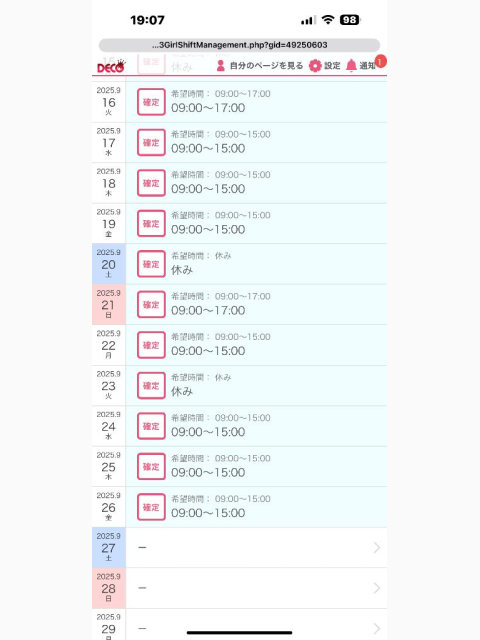Open the notification bell icon
The height and width of the screenshot is (640, 480).
351,66
